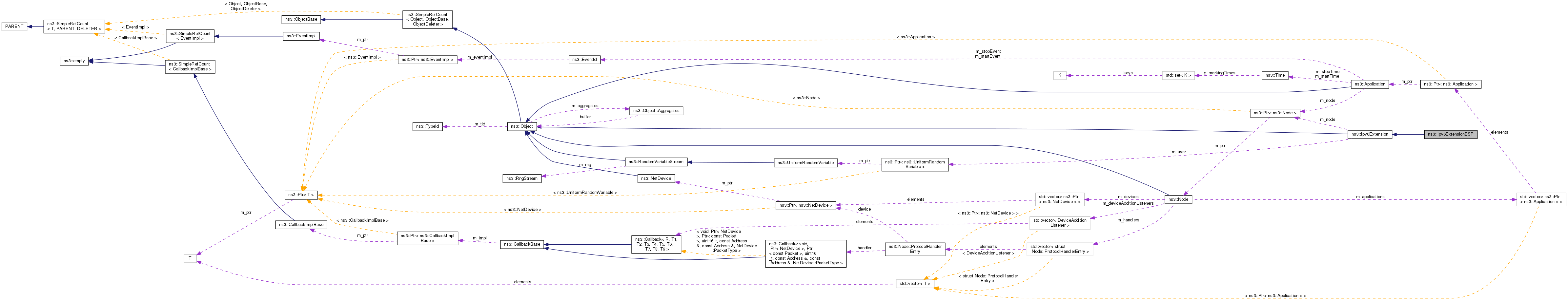Open the ns3::Ipv6ExtensionESP node
The image size is (1568, 300).
click(x=1451, y=134)
